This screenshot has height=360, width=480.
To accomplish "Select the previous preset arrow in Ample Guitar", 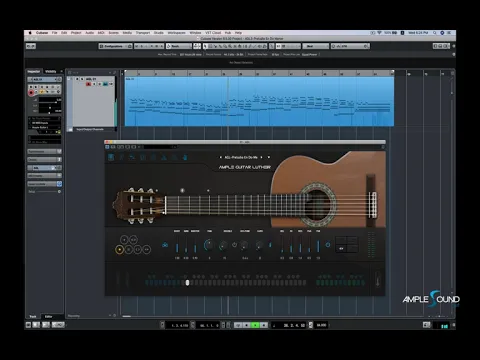I will click(220, 157).
